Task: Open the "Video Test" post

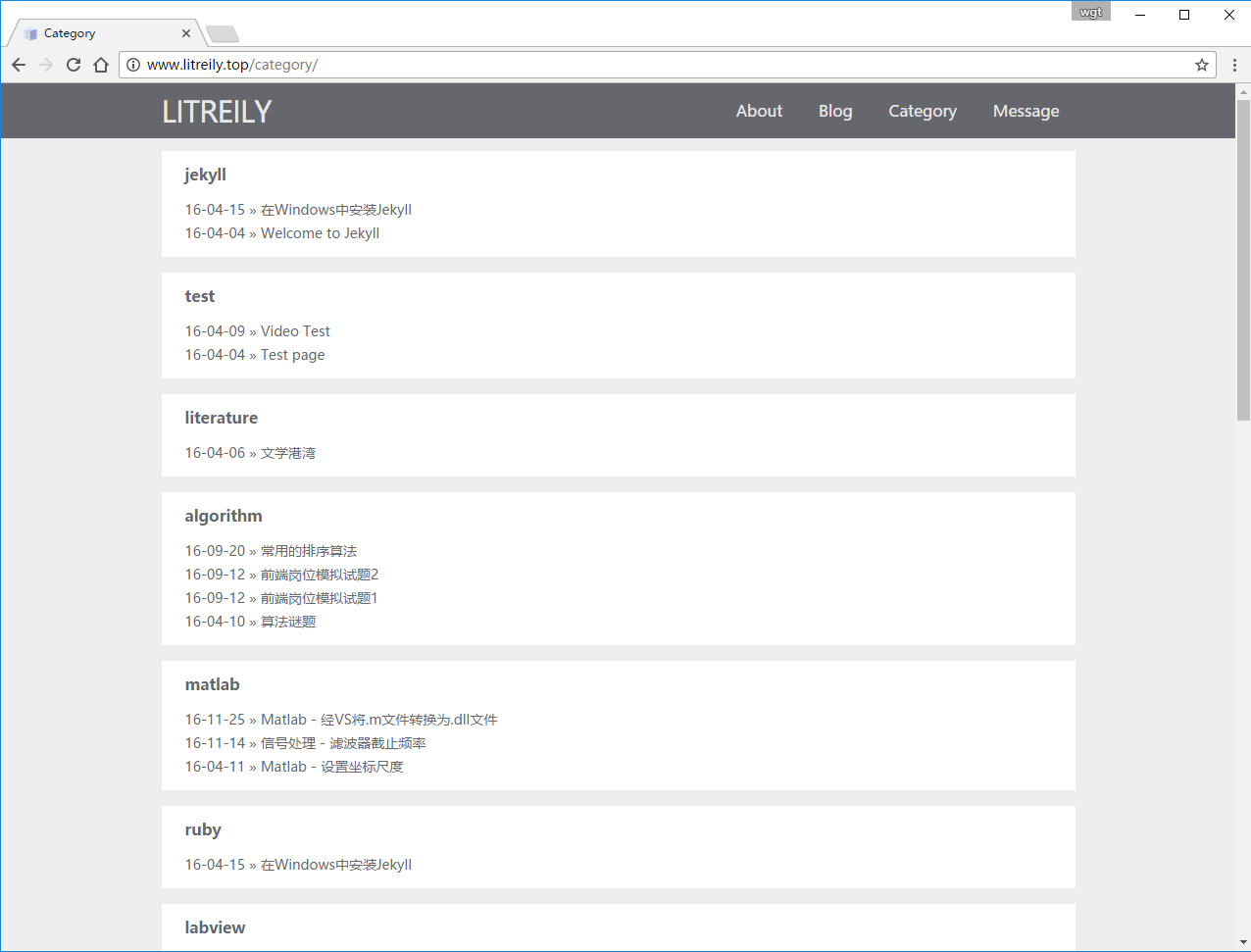Action: coord(295,331)
